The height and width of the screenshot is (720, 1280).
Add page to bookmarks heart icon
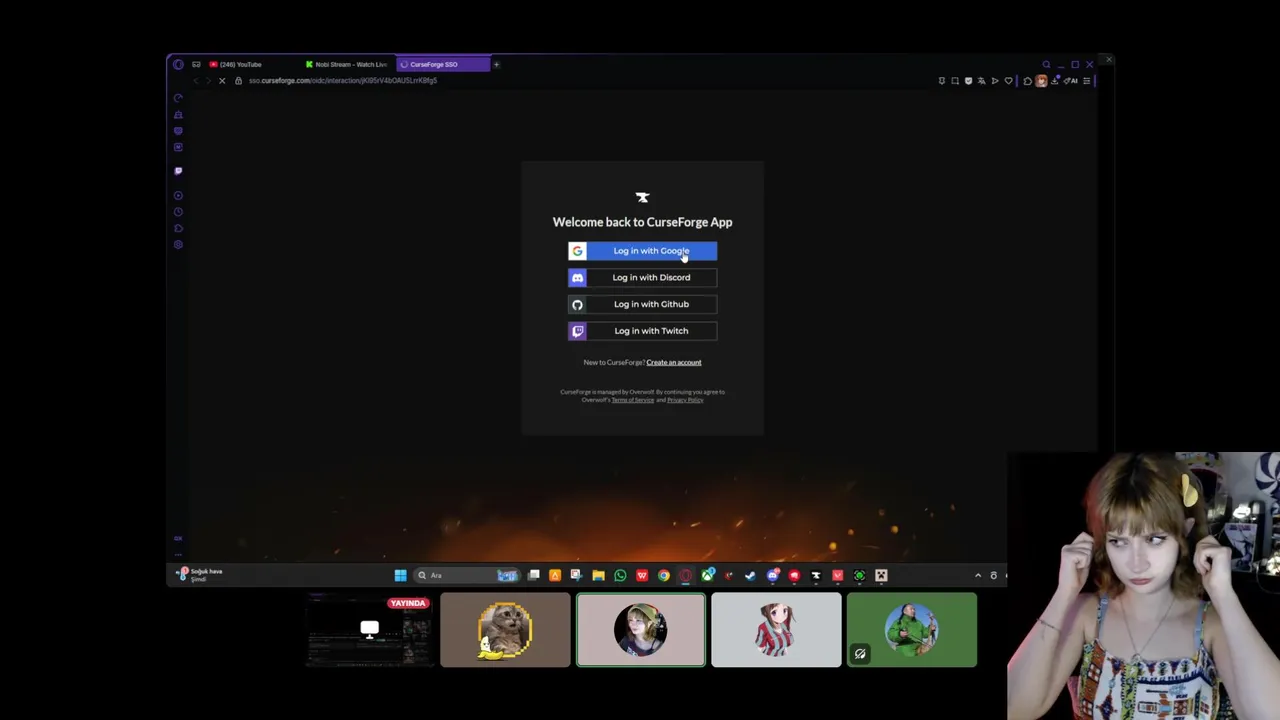click(1008, 81)
